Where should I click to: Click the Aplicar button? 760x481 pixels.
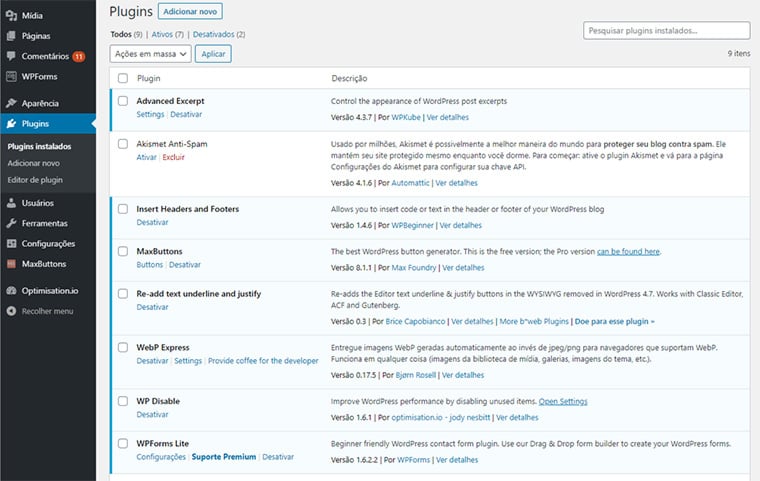213,54
